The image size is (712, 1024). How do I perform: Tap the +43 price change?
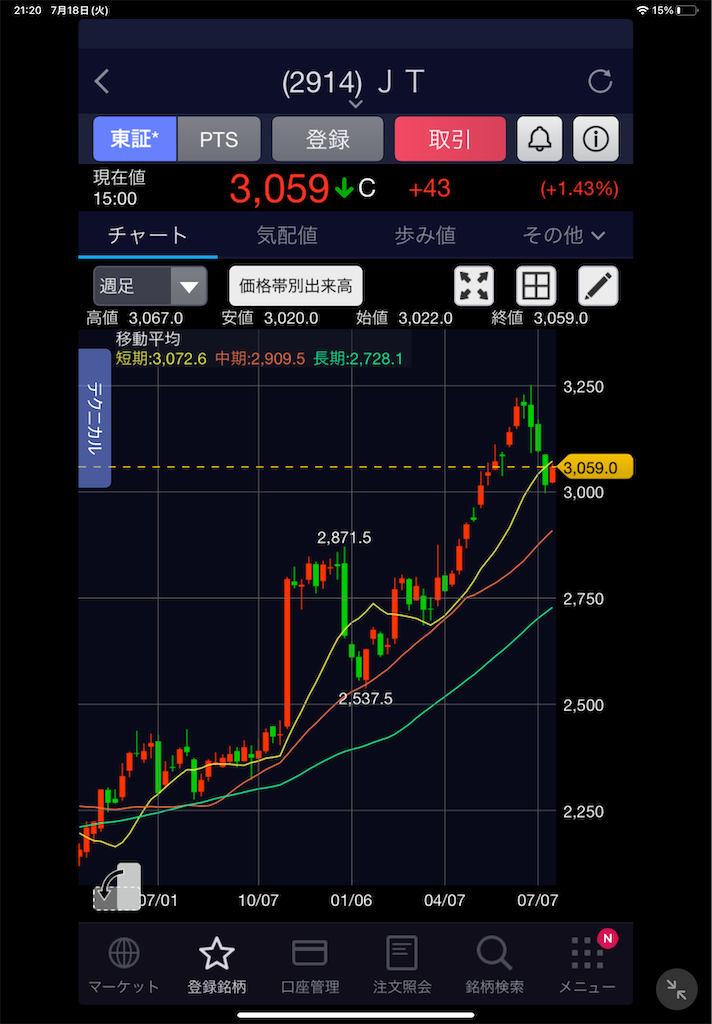[x=429, y=189]
